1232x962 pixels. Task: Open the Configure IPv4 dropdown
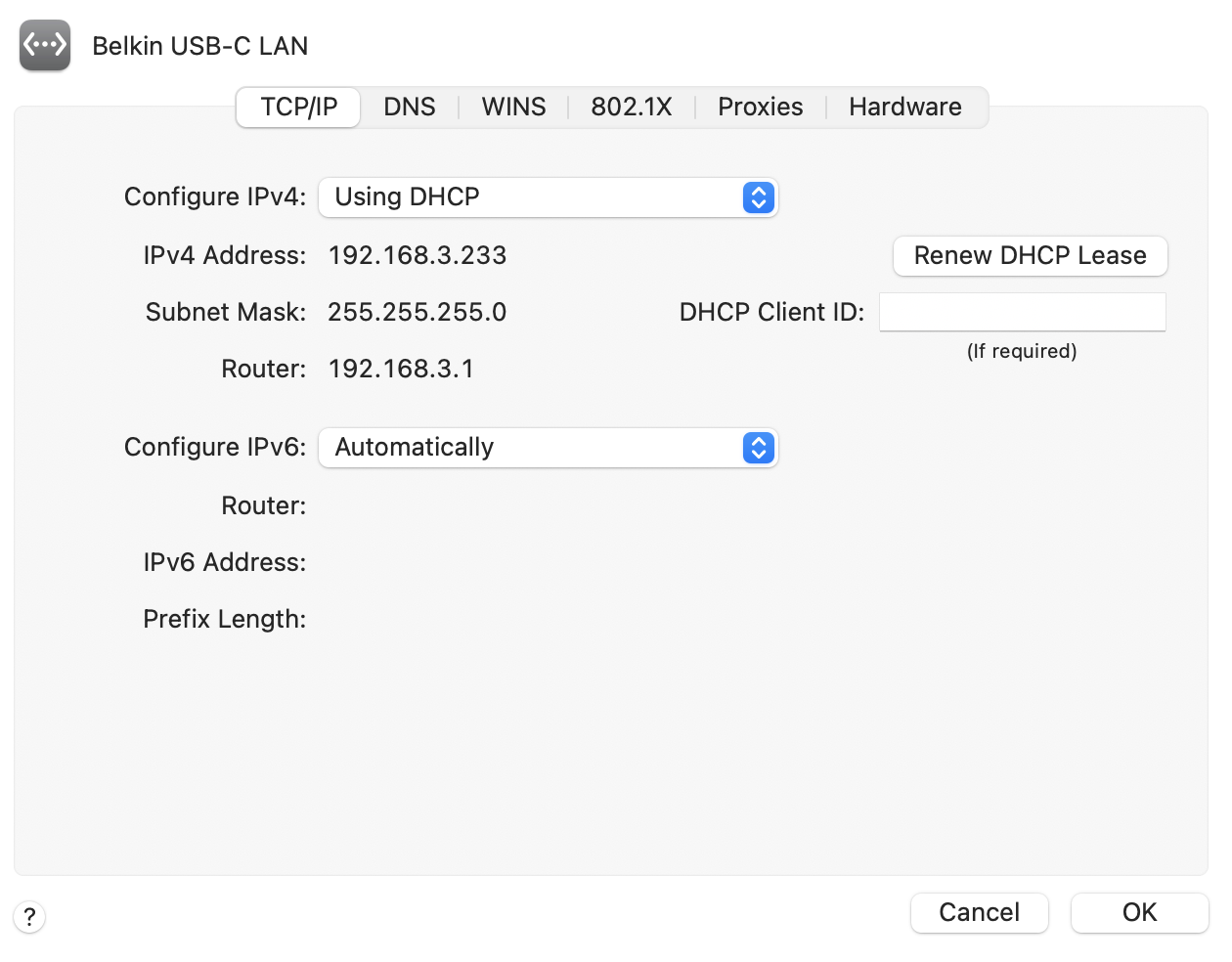(x=549, y=197)
